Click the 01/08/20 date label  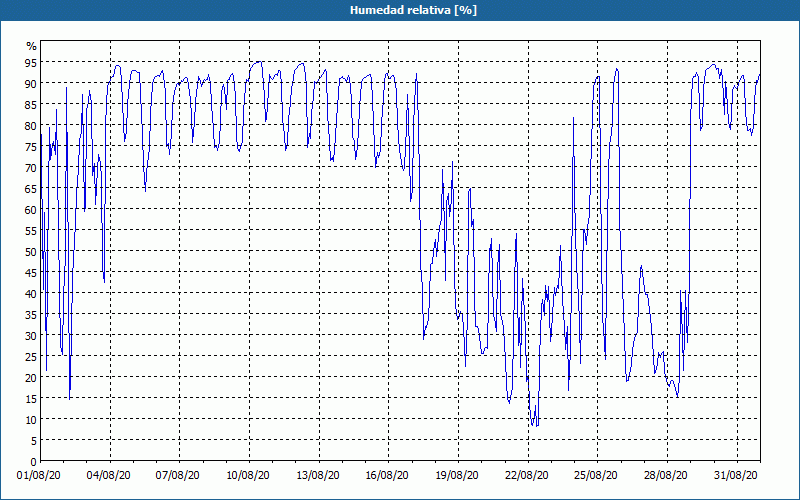click(x=39, y=476)
